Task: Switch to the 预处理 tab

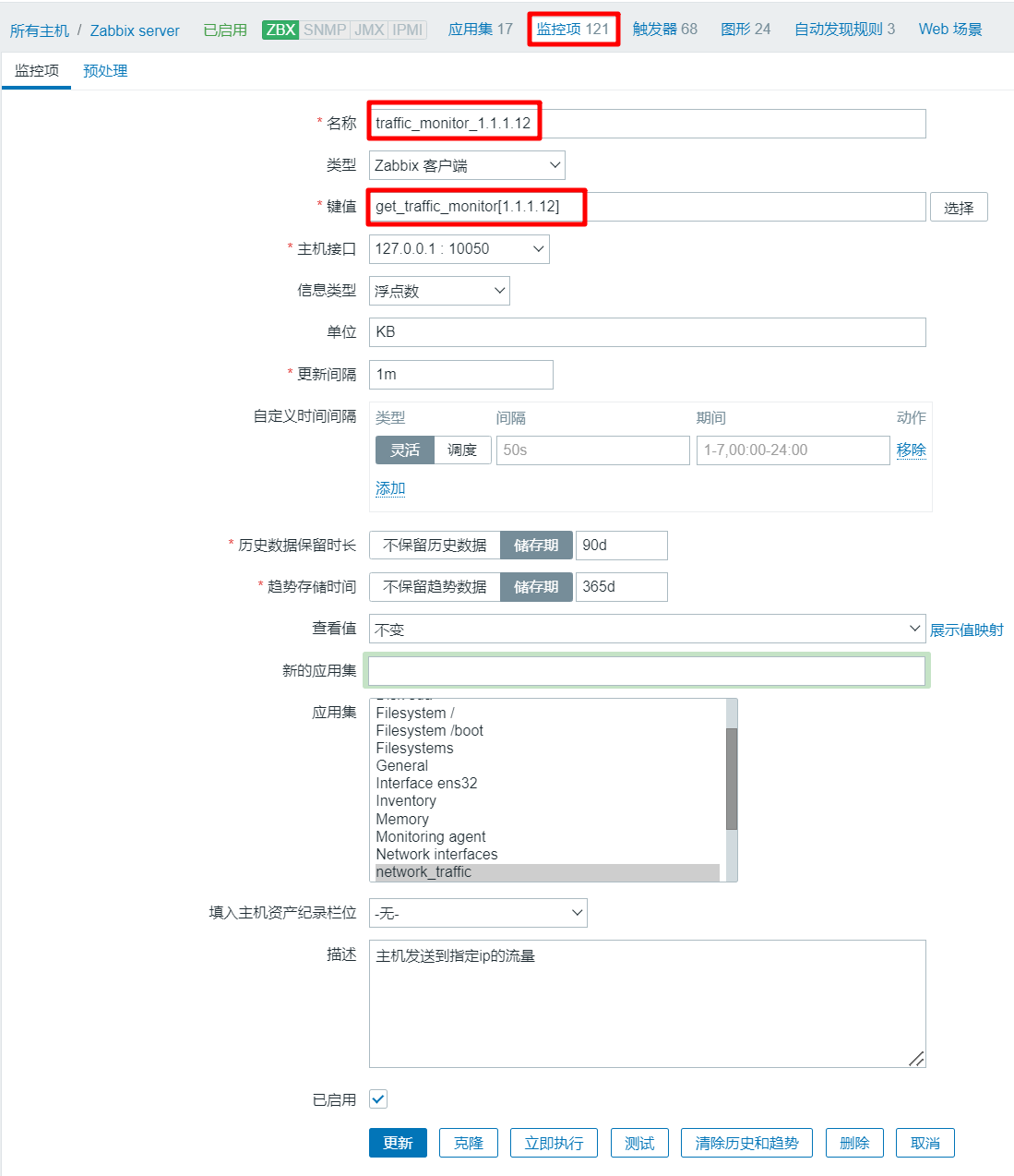Action: pyautogui.click(x=105, y=71)
